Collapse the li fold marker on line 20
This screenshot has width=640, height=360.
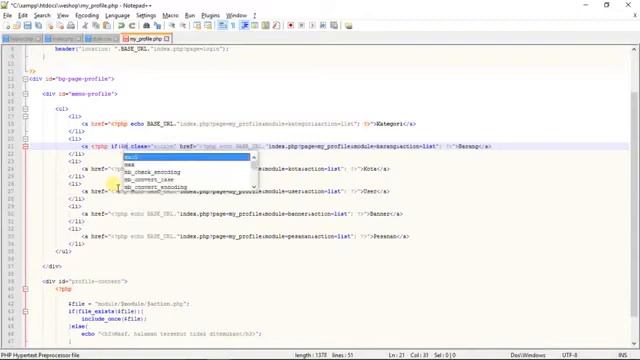[25, 139]
